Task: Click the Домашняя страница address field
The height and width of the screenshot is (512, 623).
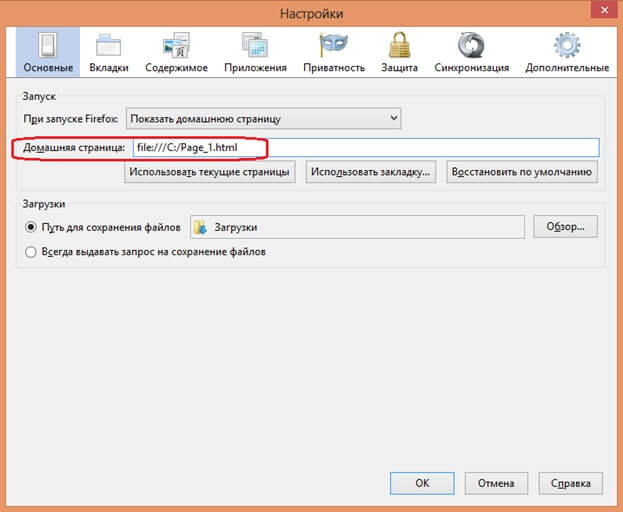Action: (366, 148)
